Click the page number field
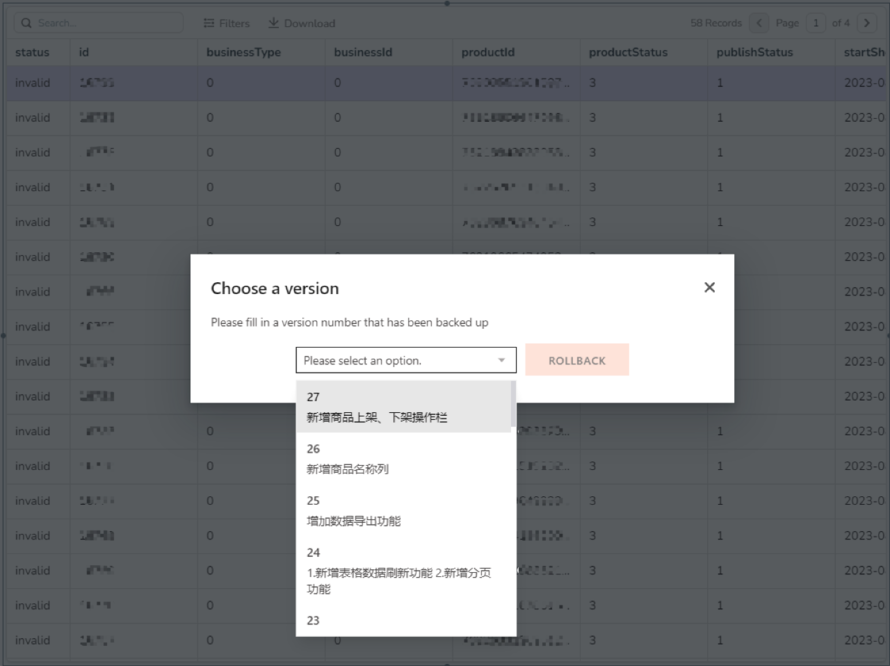890x666 pixels. coord(817,23)
